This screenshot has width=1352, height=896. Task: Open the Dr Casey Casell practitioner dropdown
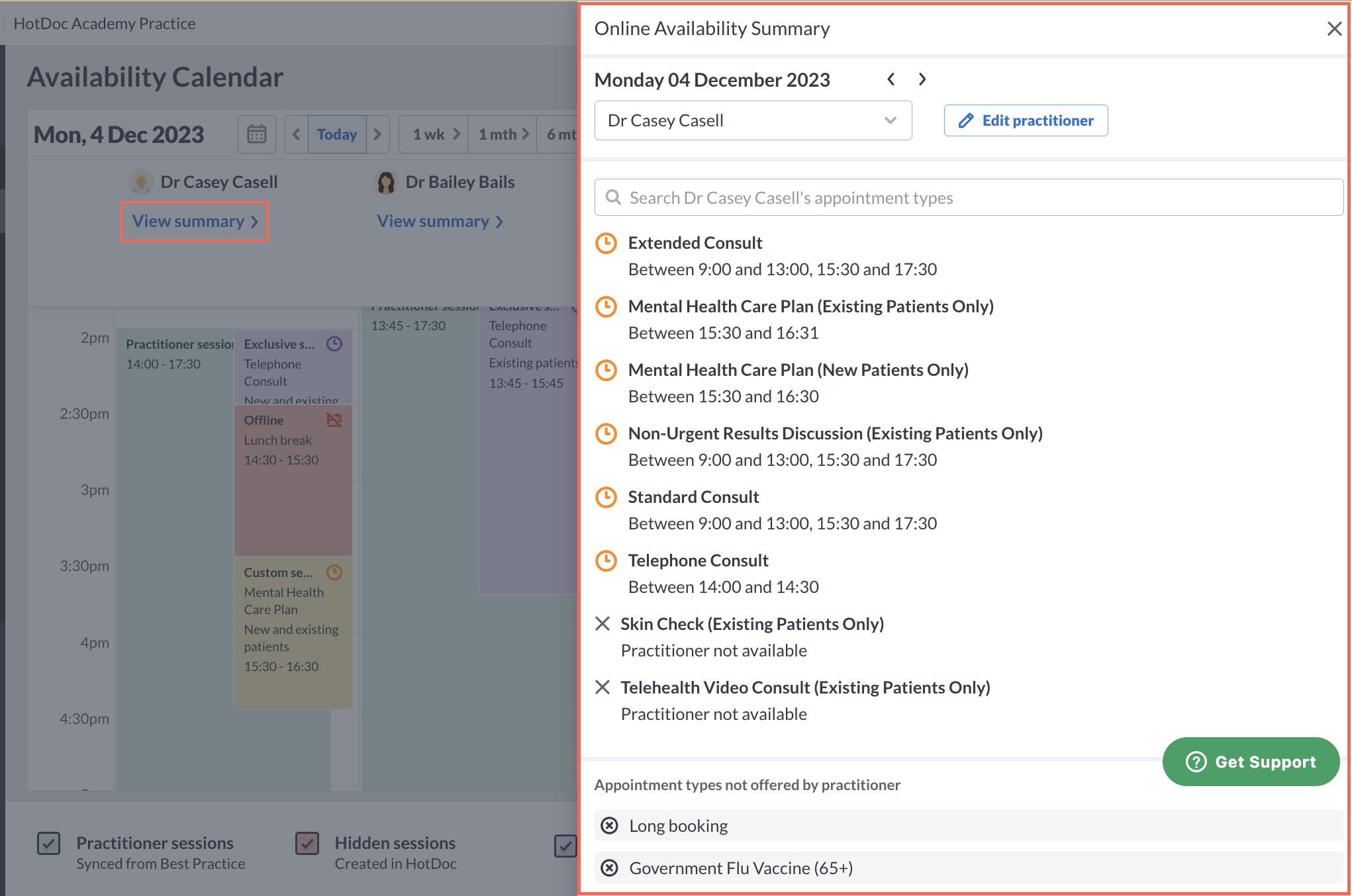pyautogui.click(x=753, y=120)
